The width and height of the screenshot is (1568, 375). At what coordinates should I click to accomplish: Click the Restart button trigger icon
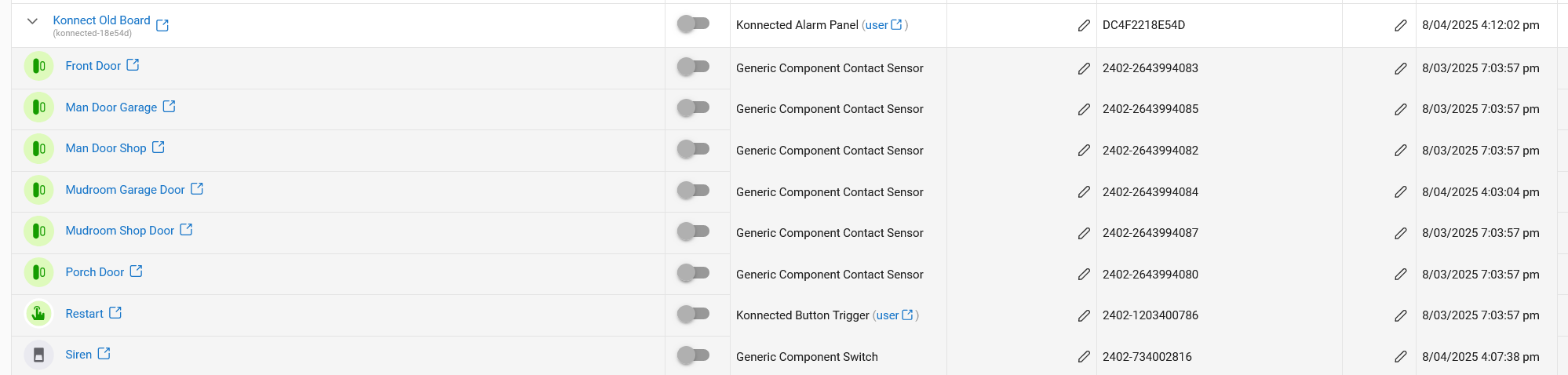click(38, 314)
